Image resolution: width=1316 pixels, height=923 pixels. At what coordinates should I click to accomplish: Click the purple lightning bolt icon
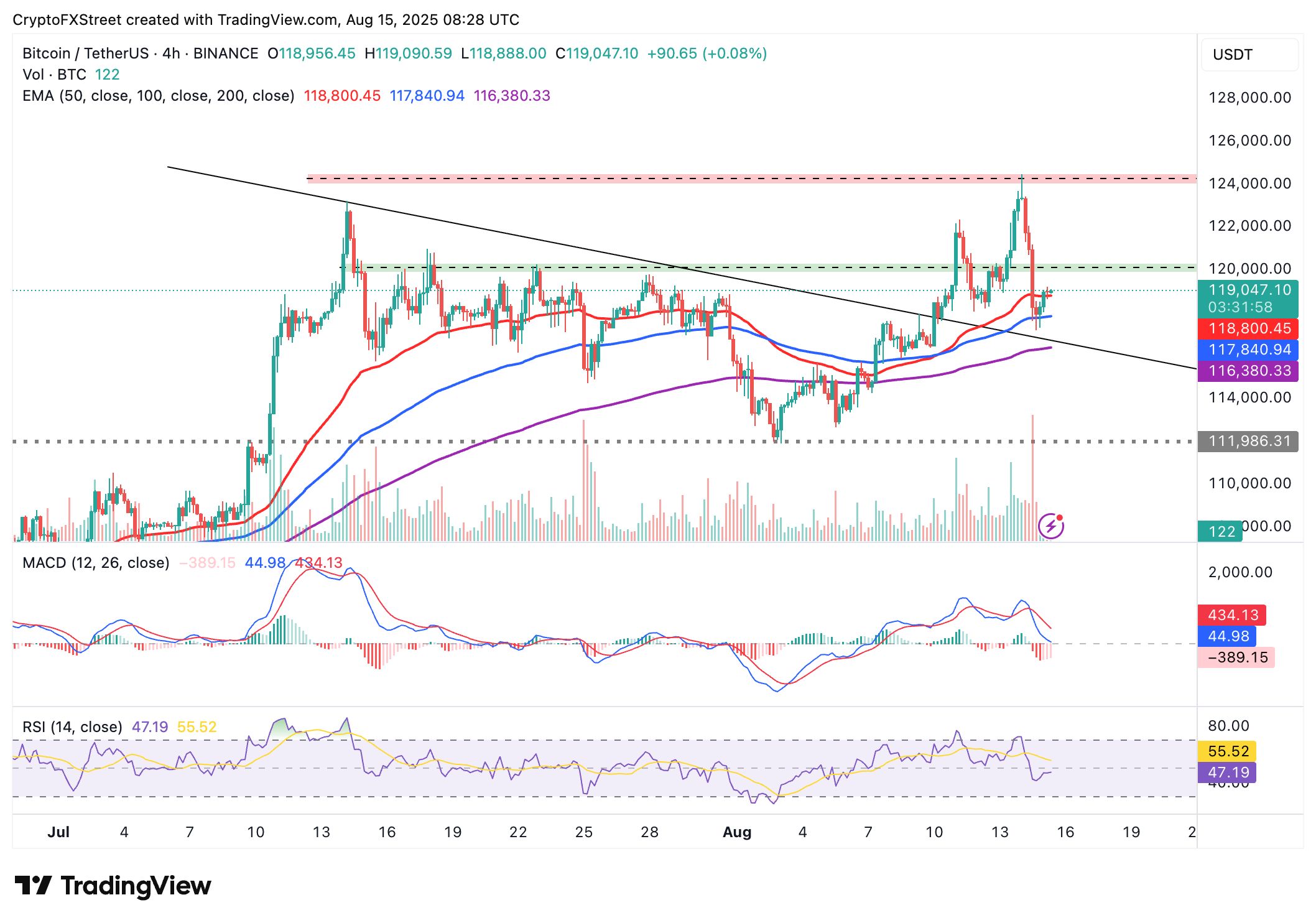pyautogui.click(x=1050, y=526)
